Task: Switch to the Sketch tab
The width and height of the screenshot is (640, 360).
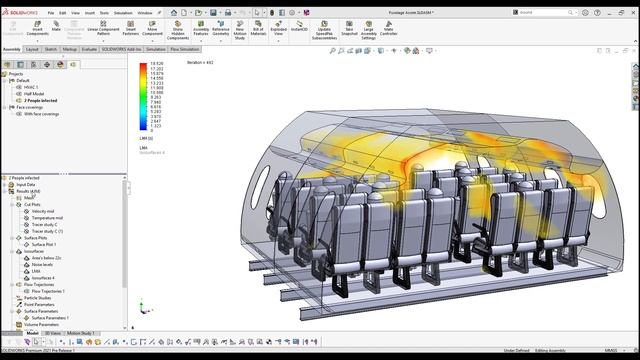Action: [x=51, y=49]
